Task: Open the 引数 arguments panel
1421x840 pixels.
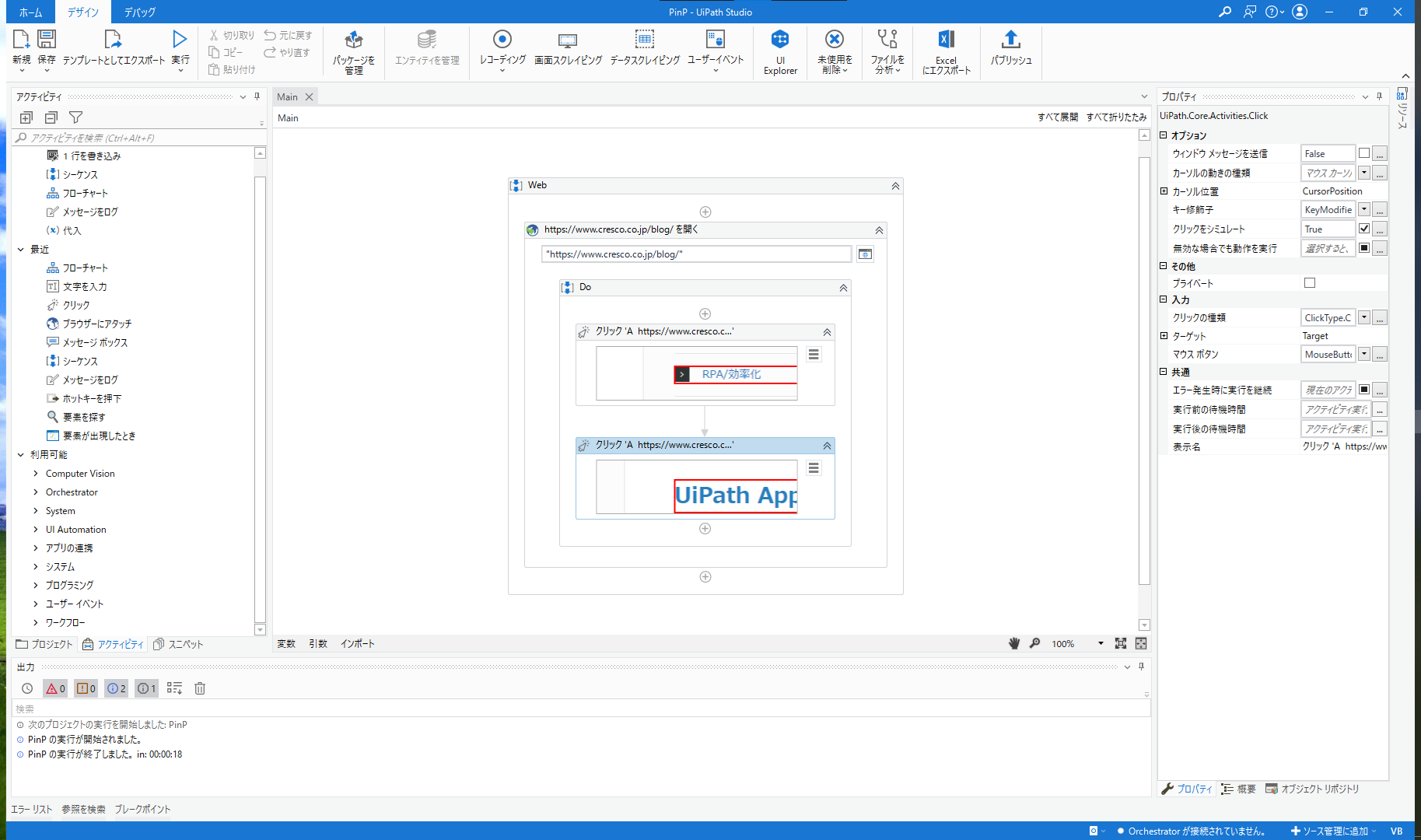Action: [x=317, y=643]
